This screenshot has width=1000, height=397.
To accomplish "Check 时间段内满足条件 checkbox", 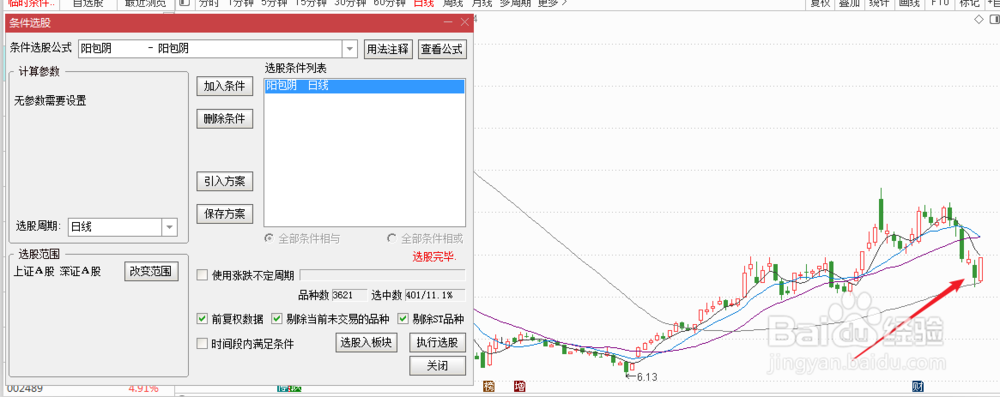I will [x=202, y=344].
